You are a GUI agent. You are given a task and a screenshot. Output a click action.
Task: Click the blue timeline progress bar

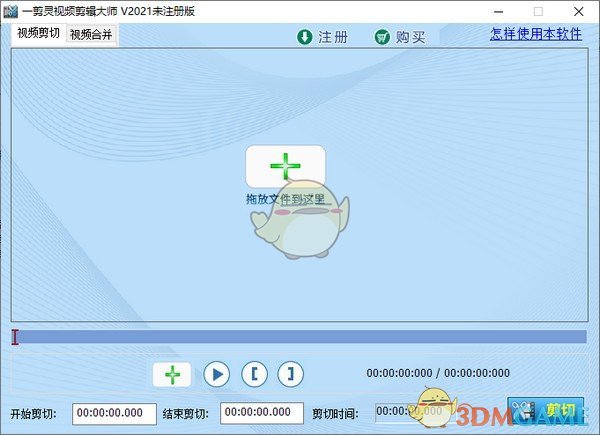pyautogui.click(x=300, y=337)
